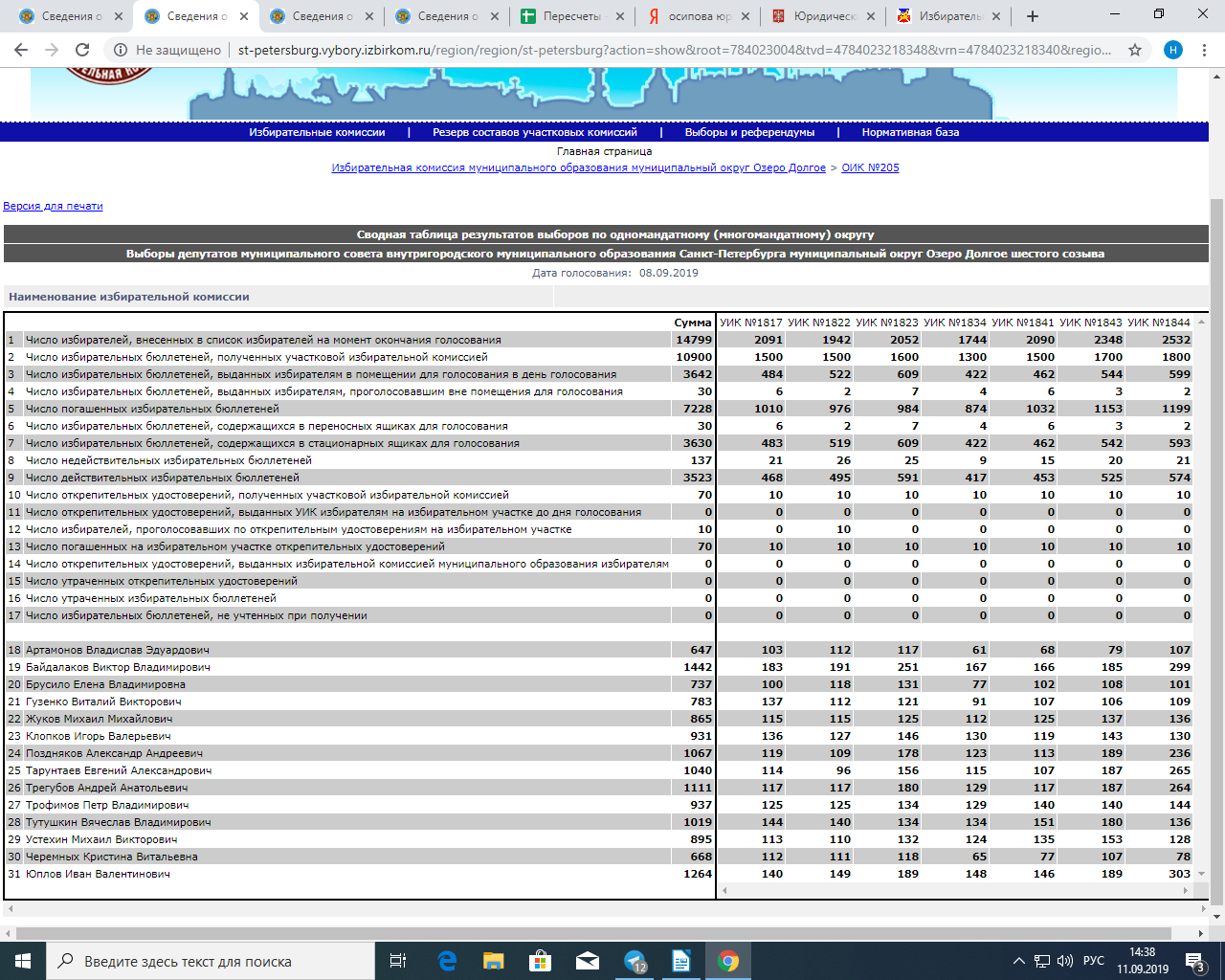Screen dimensions: 1225x980
Task: Open the volume control in the tray
Action: coord(1065,961)
